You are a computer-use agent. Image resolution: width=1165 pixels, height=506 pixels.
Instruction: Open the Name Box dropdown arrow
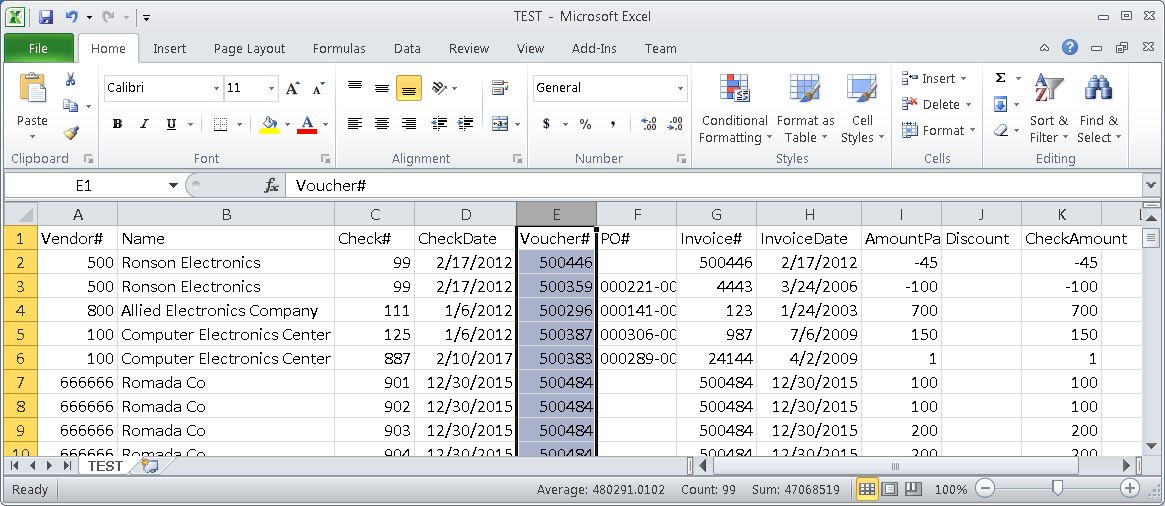click(x=173, y=186)
